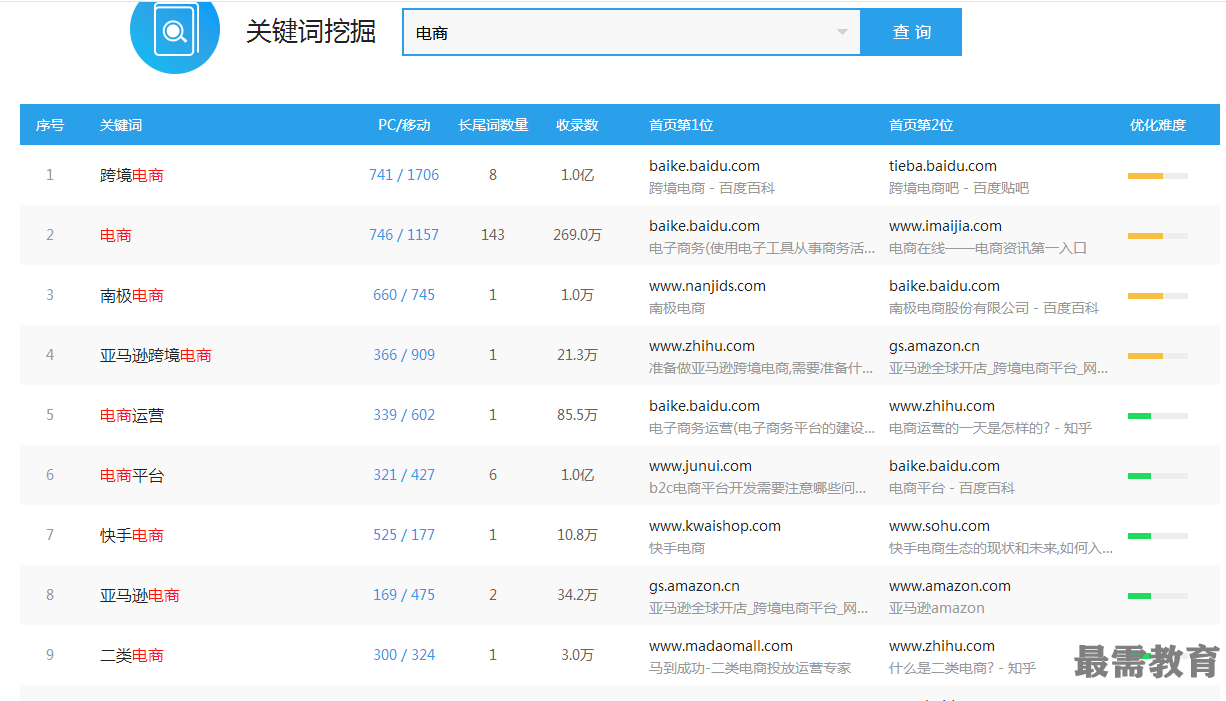This screenshot has width=1226, height=701.
Task: Open keyword 南极电商
Action: pos(132,295)
